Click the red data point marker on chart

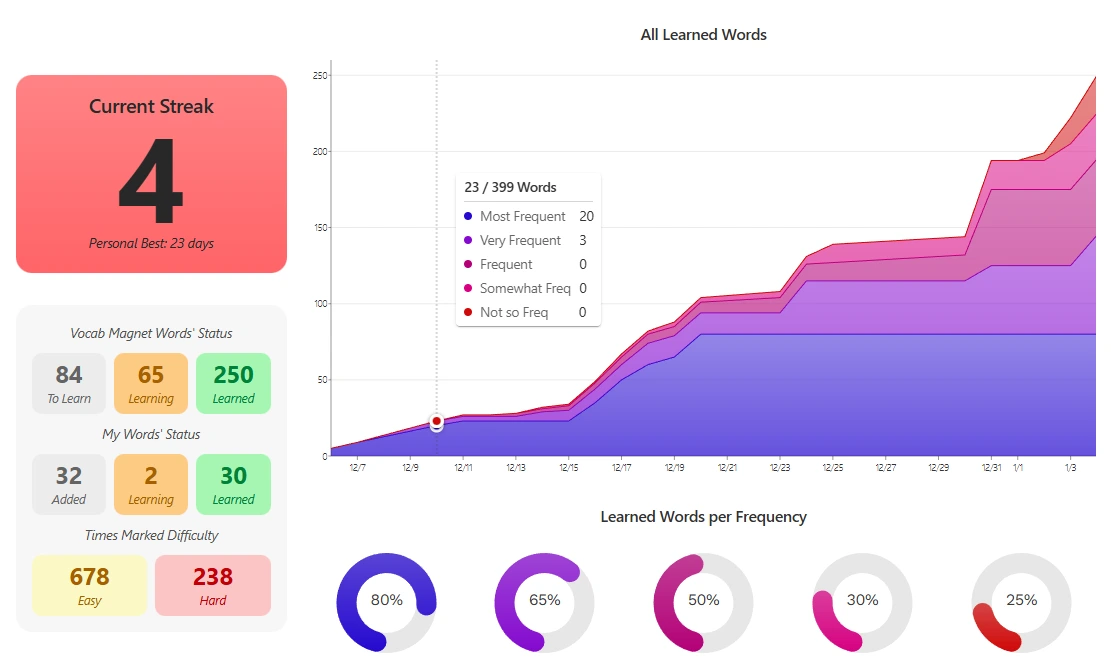click(437, 422)
